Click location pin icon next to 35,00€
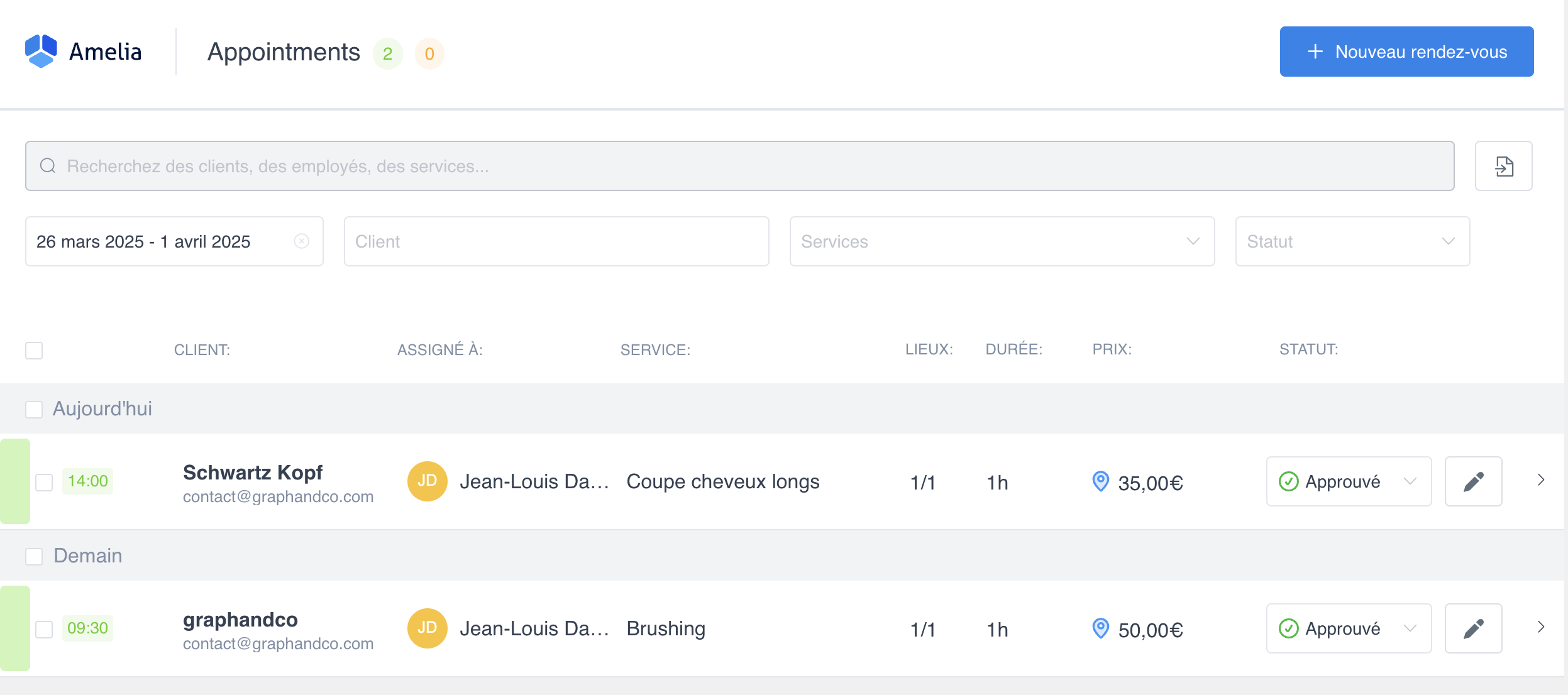The height and width of the screenshot is (695, 1568). tap(1100, 482)
